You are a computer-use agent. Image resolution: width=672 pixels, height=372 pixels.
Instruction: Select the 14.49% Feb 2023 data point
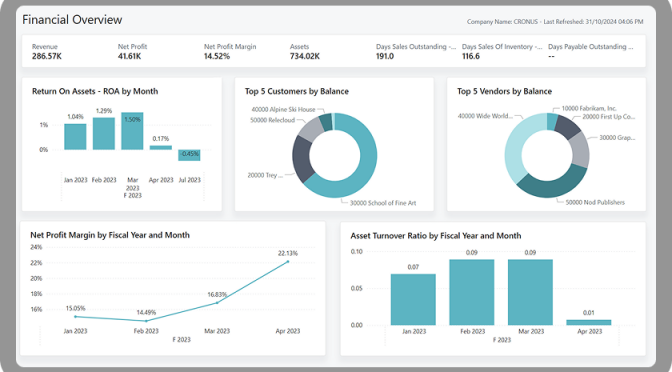tap(146, 321)
